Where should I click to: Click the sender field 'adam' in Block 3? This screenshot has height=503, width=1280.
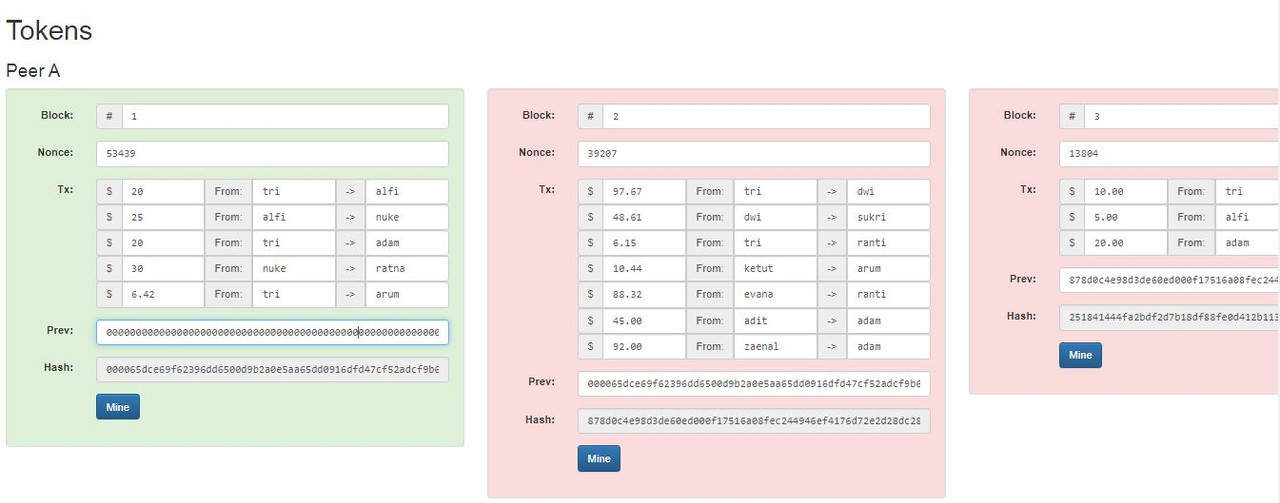(1247, 242)
